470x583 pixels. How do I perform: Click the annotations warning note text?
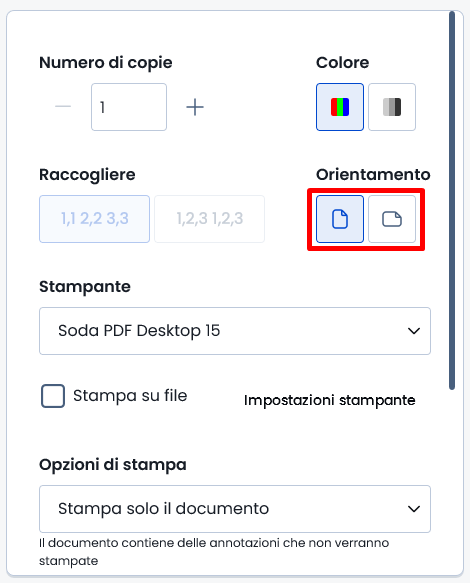[214, 552]
